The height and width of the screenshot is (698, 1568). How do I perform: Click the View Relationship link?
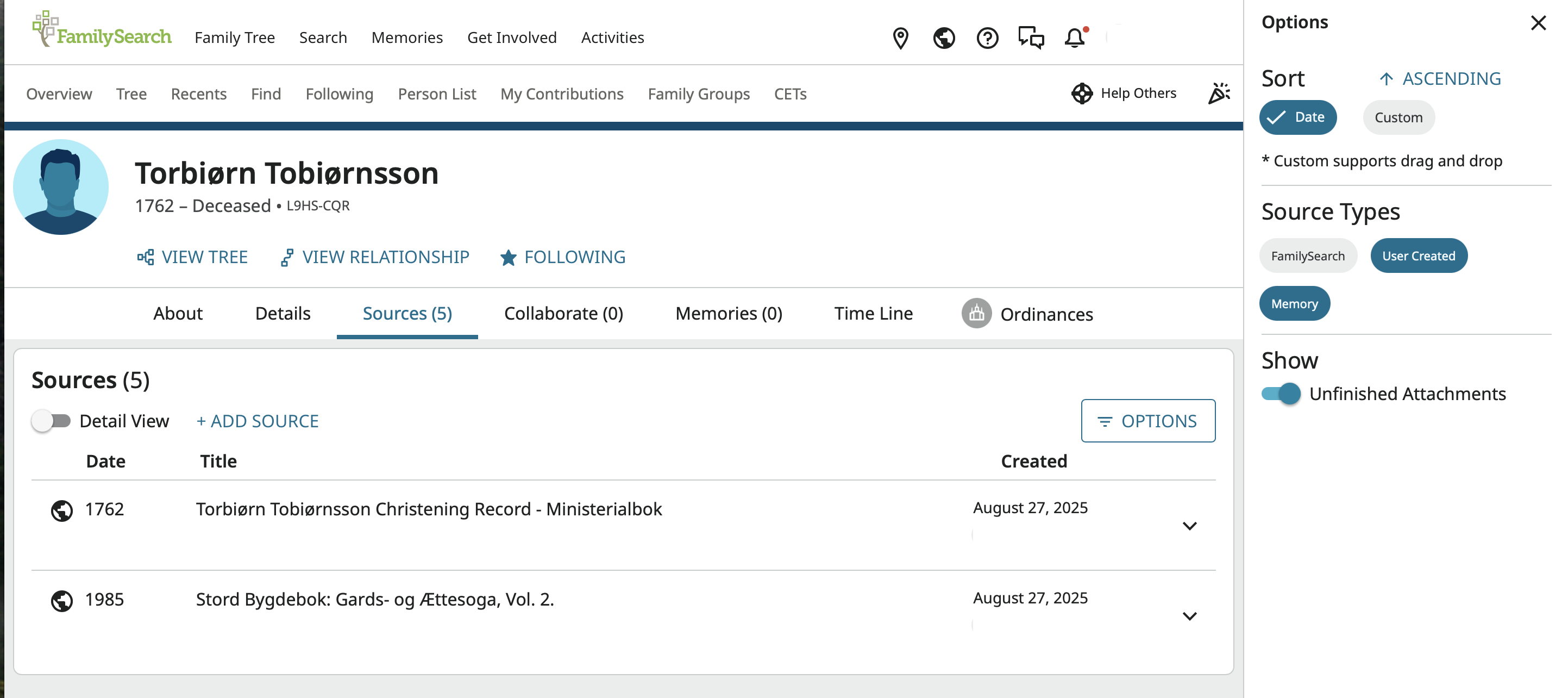[374, 257]
